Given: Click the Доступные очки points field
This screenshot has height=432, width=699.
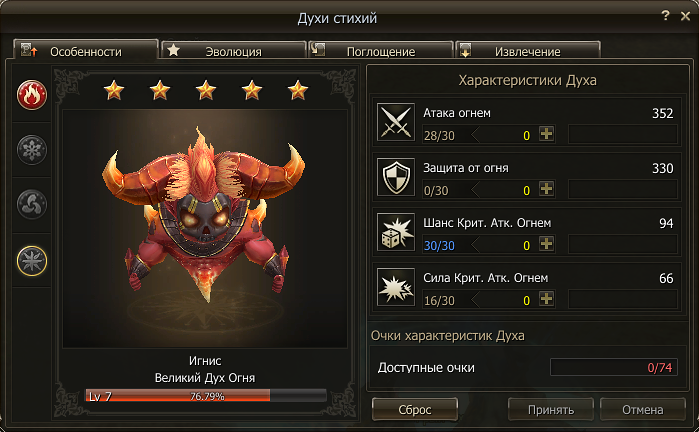Looking at the screenshot, I should (x=614, y=367).
